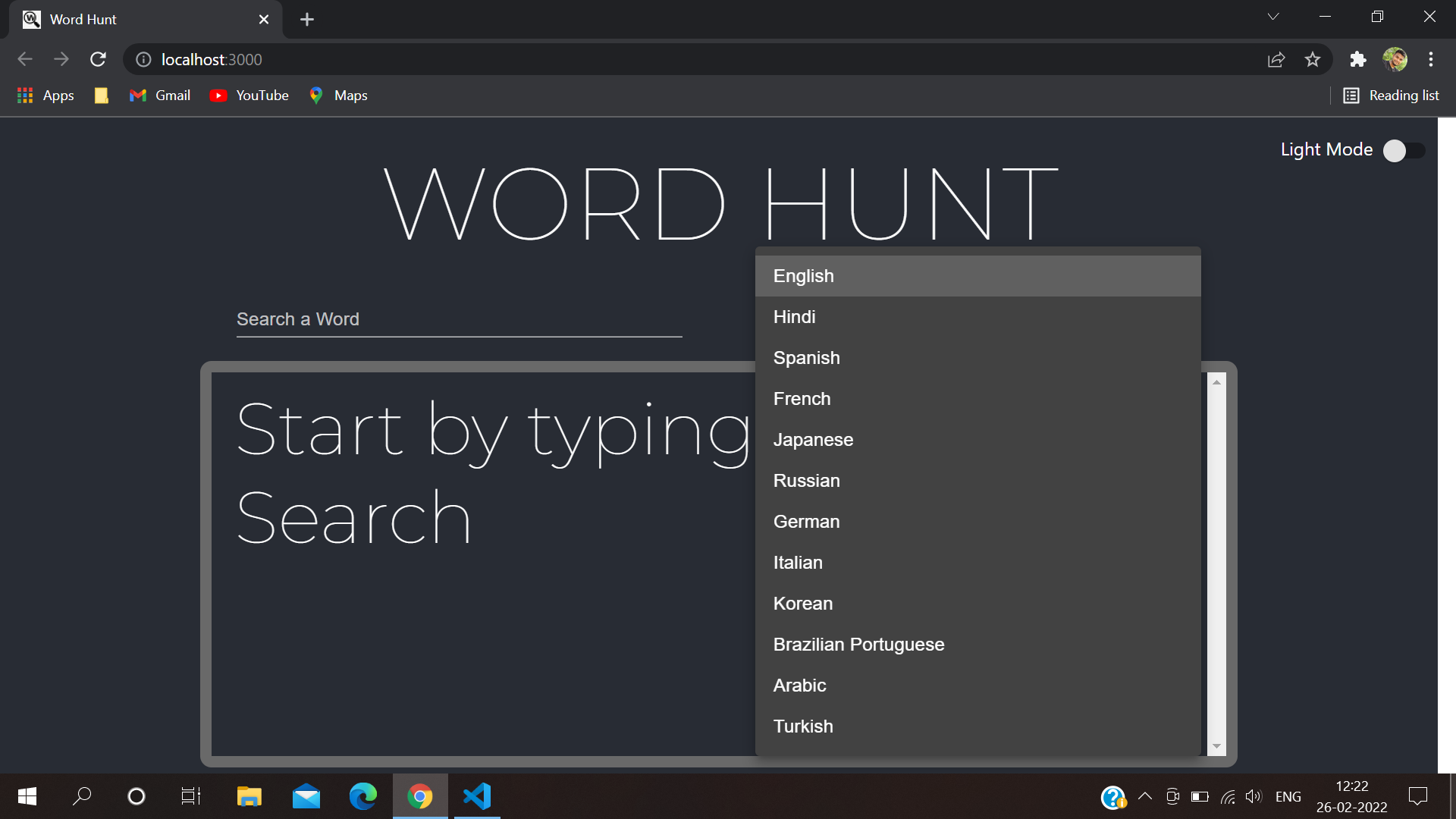The height and width of the screenshot is (819, 1456).
Task: Click the browser back arrow
Action: coord(25,59)
